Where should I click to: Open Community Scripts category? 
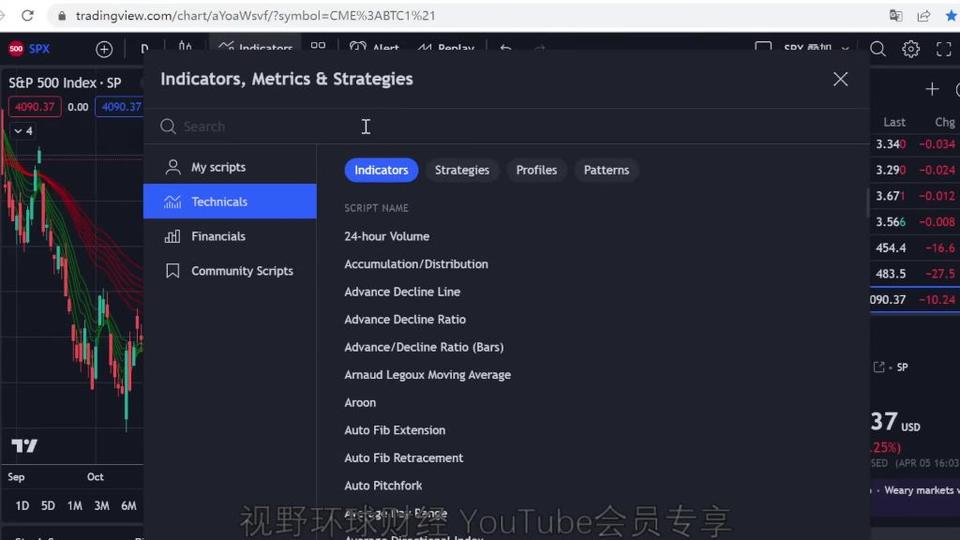click(230, 271)
